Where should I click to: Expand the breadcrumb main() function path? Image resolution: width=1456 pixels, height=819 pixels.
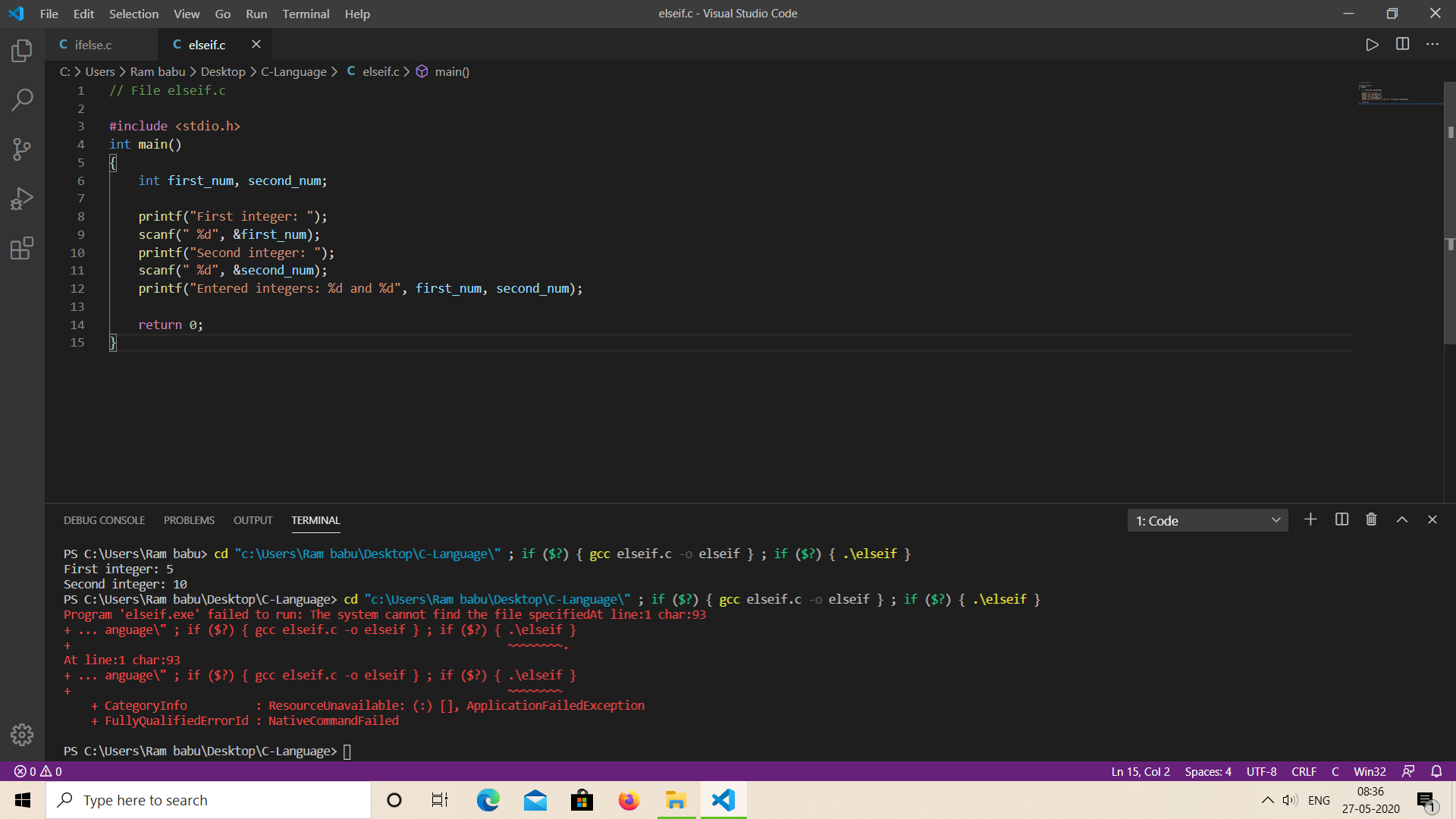[x=451, y=71]
